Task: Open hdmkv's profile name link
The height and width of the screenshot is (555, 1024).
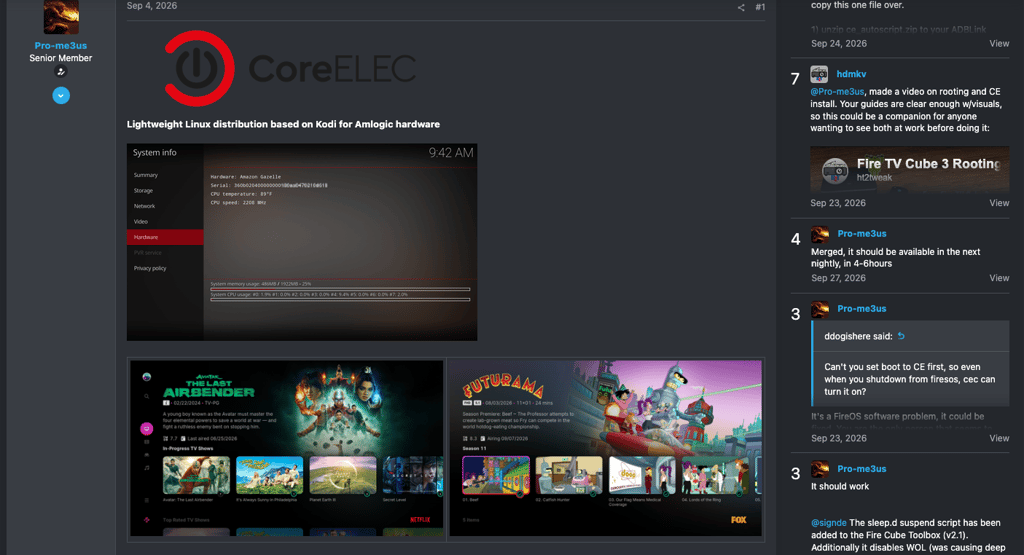Action: click(851, 74)
